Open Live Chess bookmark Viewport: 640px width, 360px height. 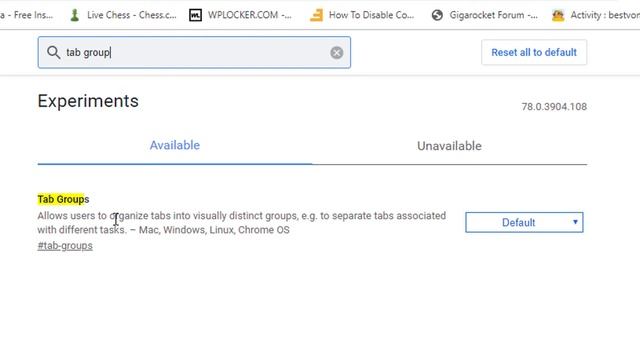click(x=124, y=15)
